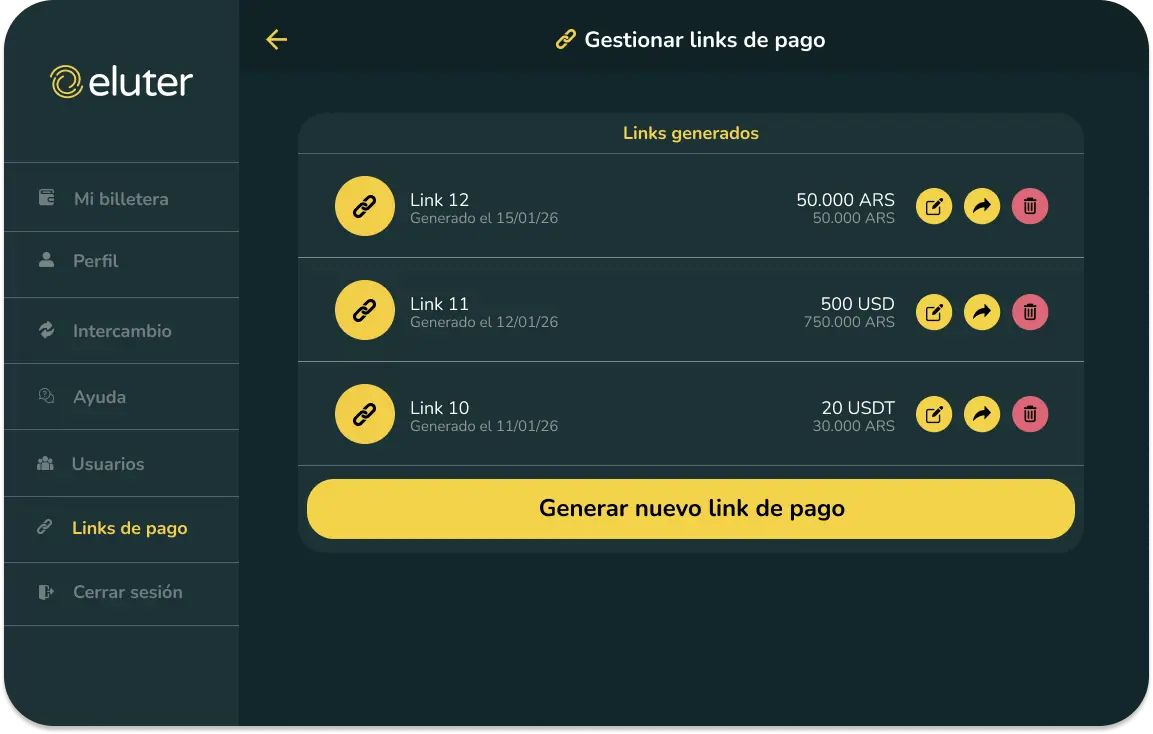Click the Perfil user icon

pyautogui.click(x=44, y=262)
